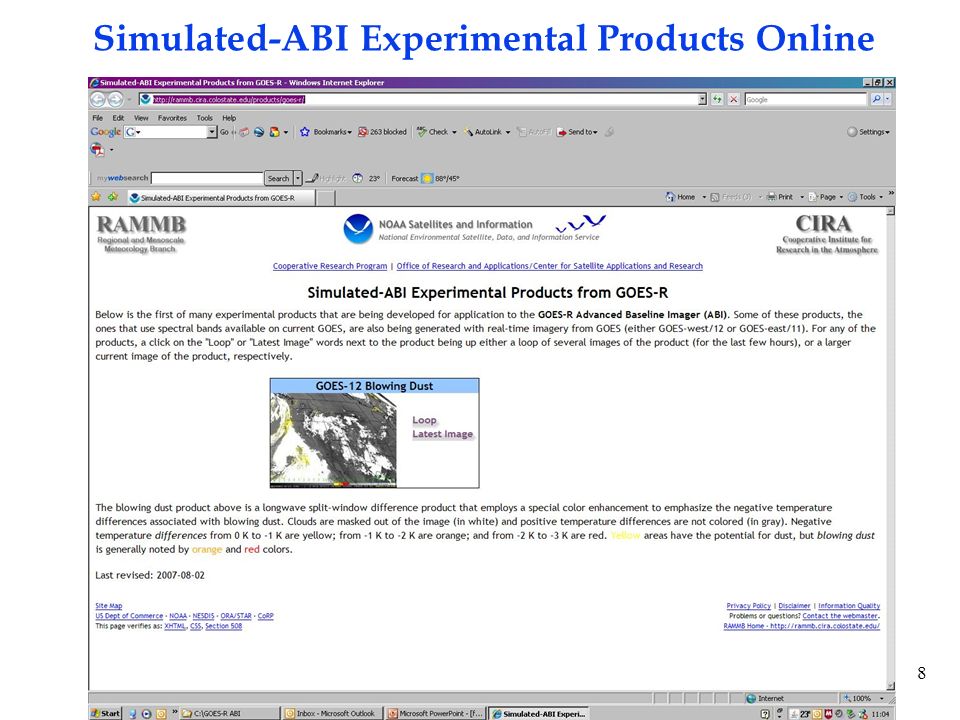Viewport: 960px width, 720px height.
Task: Click the Site Map footer link
Action: click(108, 606)
